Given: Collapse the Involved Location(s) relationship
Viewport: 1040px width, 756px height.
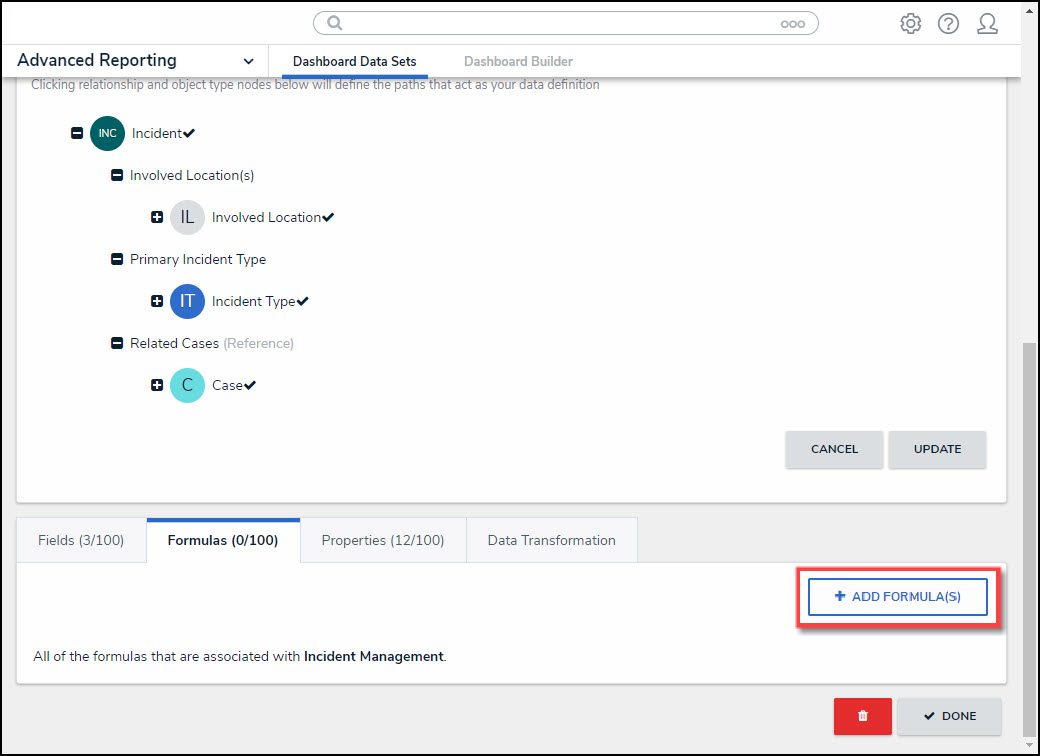Looking at the screenshot, I should [x=117, y=175].
